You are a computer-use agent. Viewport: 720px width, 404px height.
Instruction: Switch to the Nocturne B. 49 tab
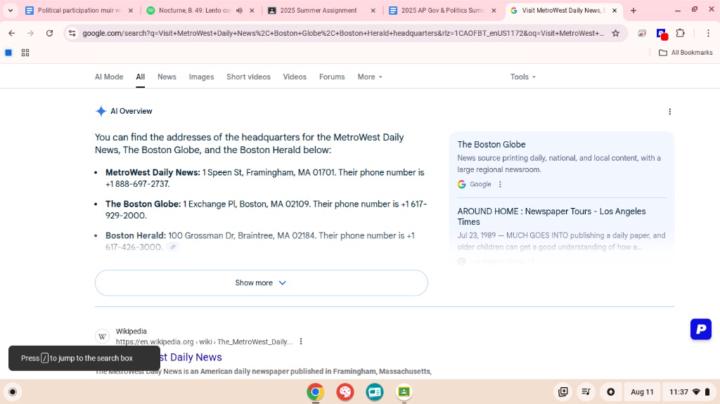pos(194,11)
